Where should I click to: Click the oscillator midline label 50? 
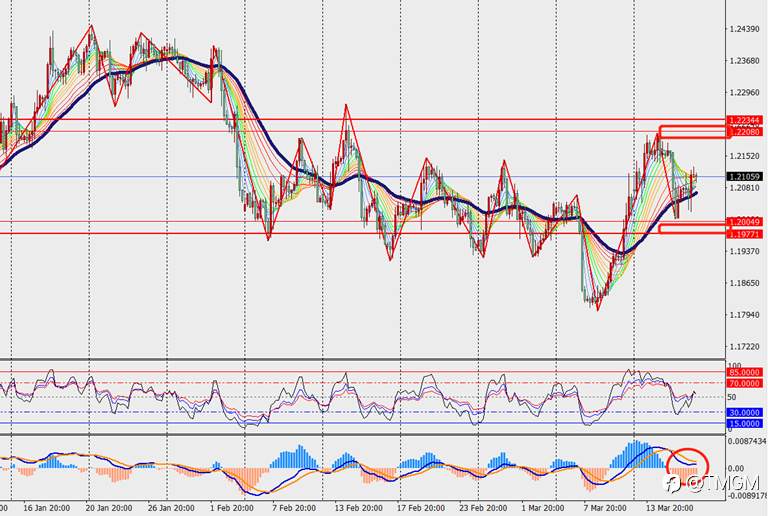733,398
